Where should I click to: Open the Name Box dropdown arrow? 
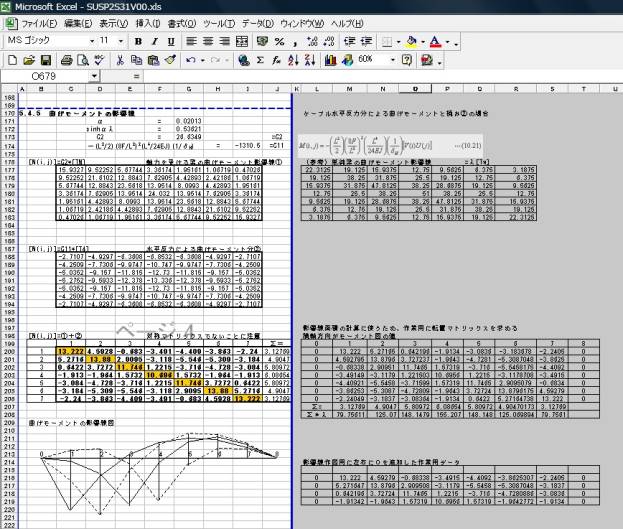pos(94,76)
